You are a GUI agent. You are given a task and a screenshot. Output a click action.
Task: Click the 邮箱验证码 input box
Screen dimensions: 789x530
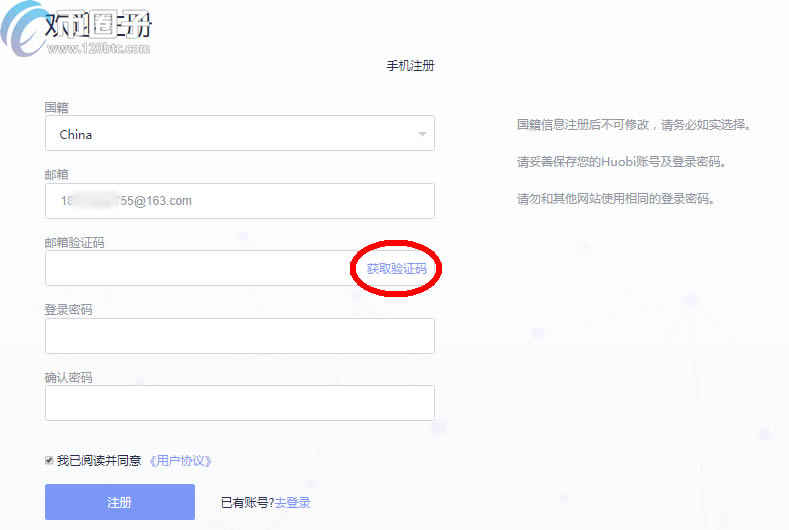click(x=195, y=268)
